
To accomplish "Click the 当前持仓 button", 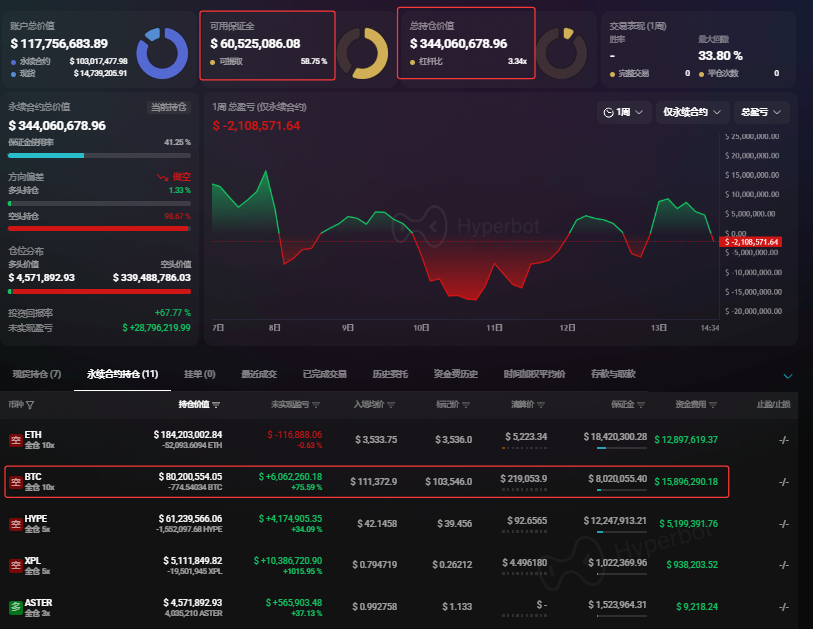I will (168, 107).
